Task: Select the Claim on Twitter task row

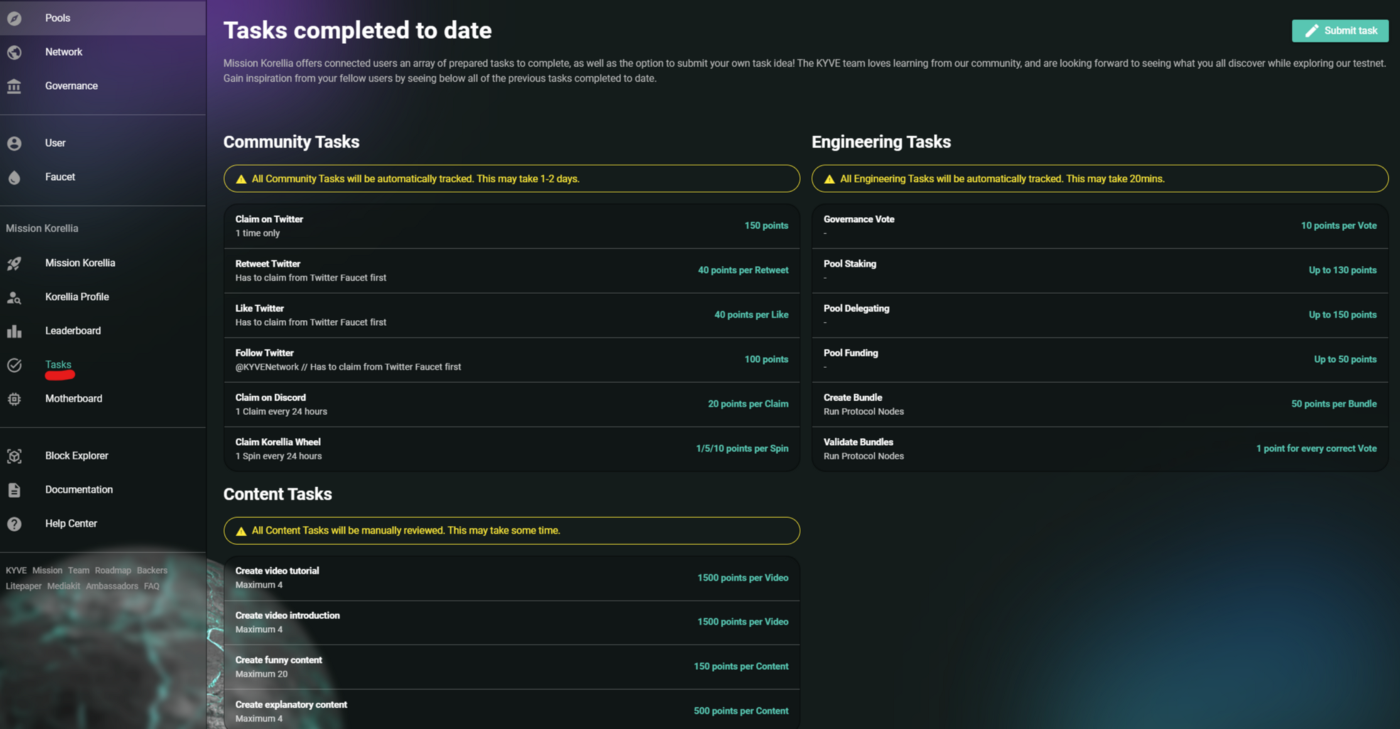Action: point(511,226)
